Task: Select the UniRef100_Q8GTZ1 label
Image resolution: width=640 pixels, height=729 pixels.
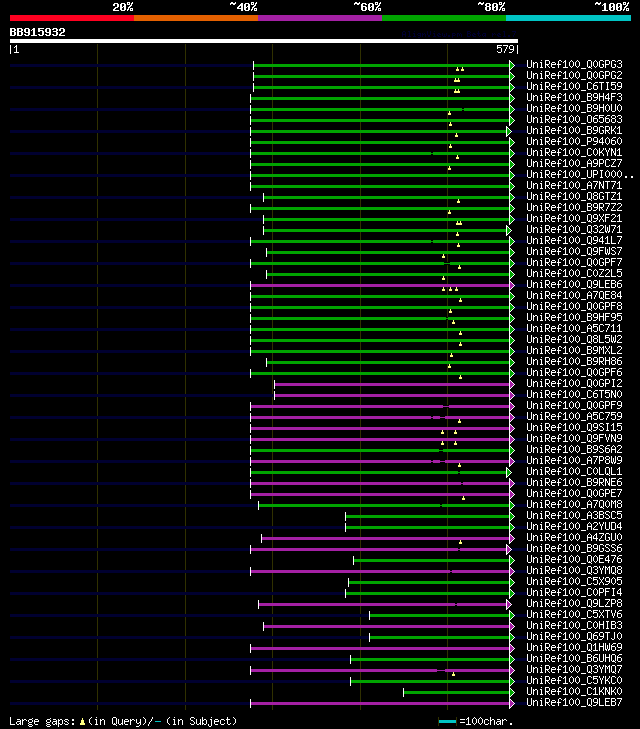Action: pyautogui.click(x=574, y=197)
